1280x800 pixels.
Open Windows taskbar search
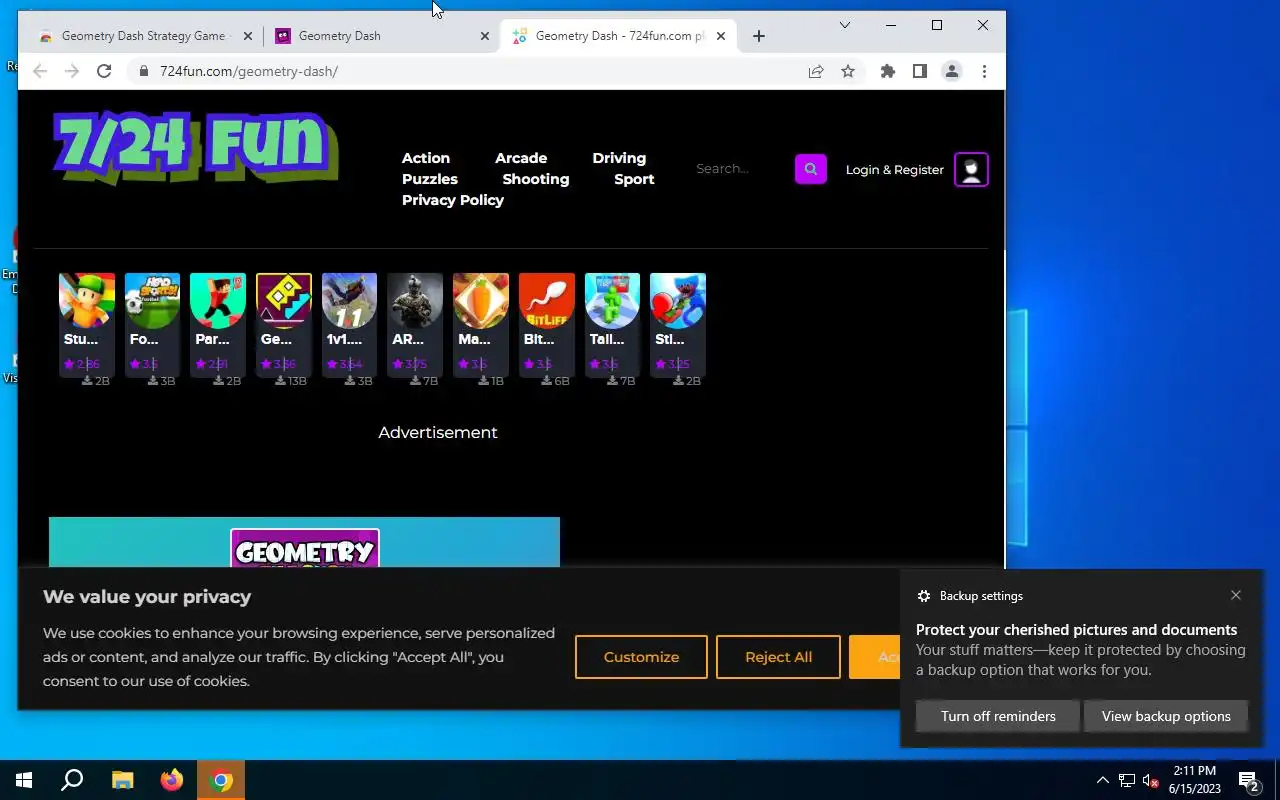pos(72,780)
